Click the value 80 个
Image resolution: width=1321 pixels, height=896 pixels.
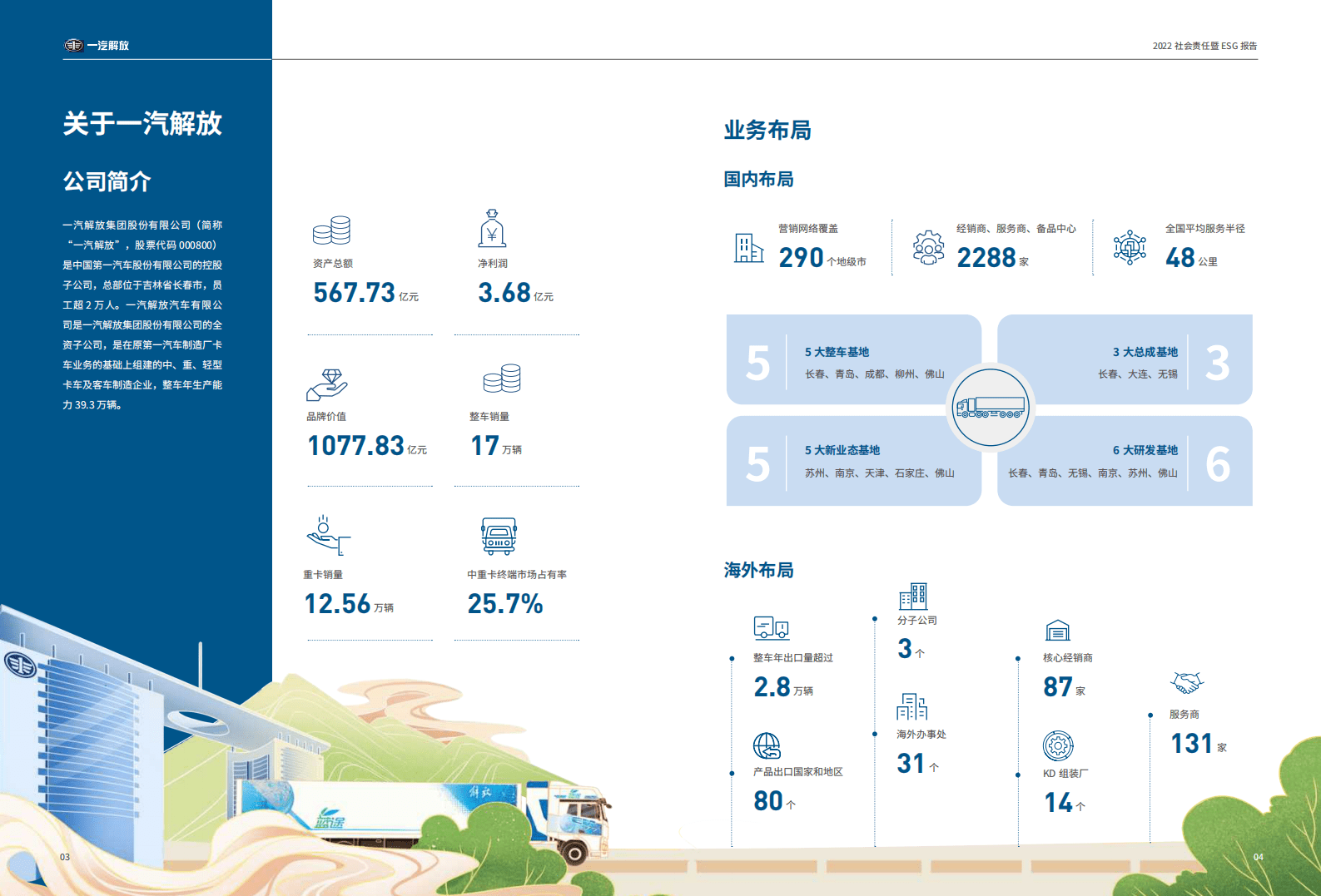[x=775, y=801]
